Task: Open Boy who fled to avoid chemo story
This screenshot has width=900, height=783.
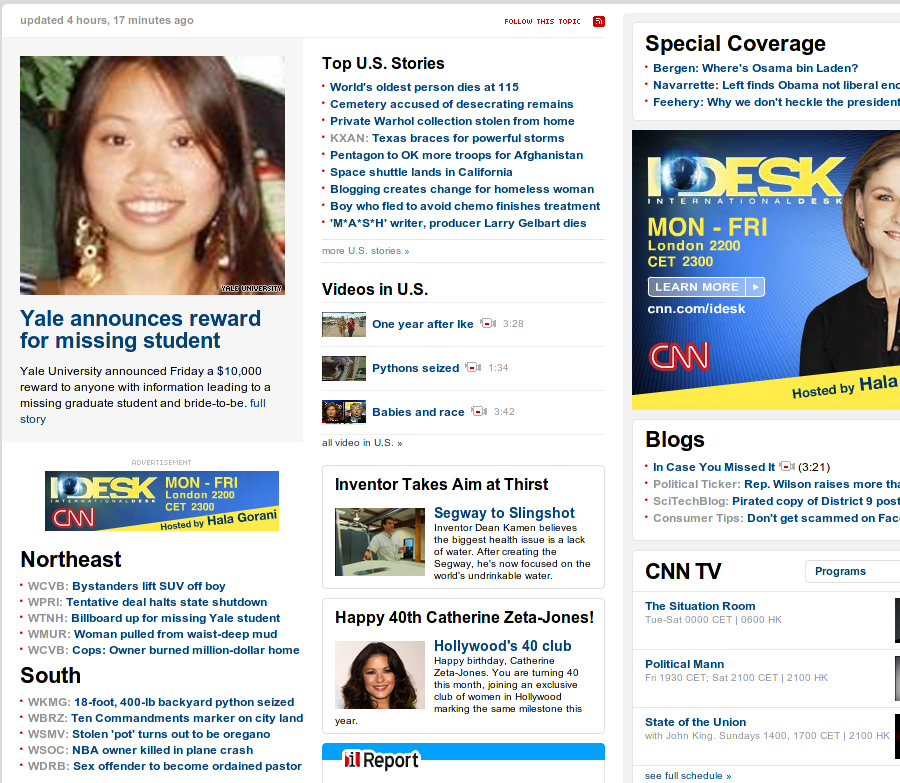Action: 465,206
